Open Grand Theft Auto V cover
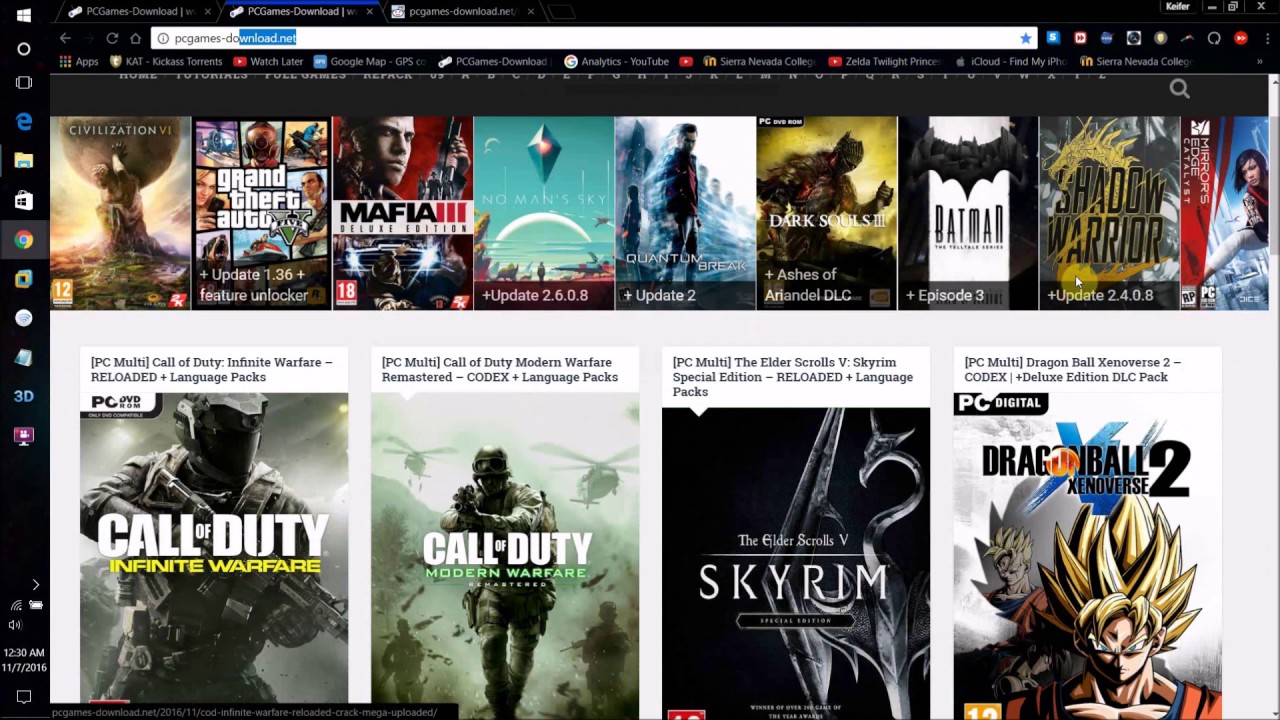Image resolution: width=1280 pixels, height=720 pixels. tap(262, 213)
